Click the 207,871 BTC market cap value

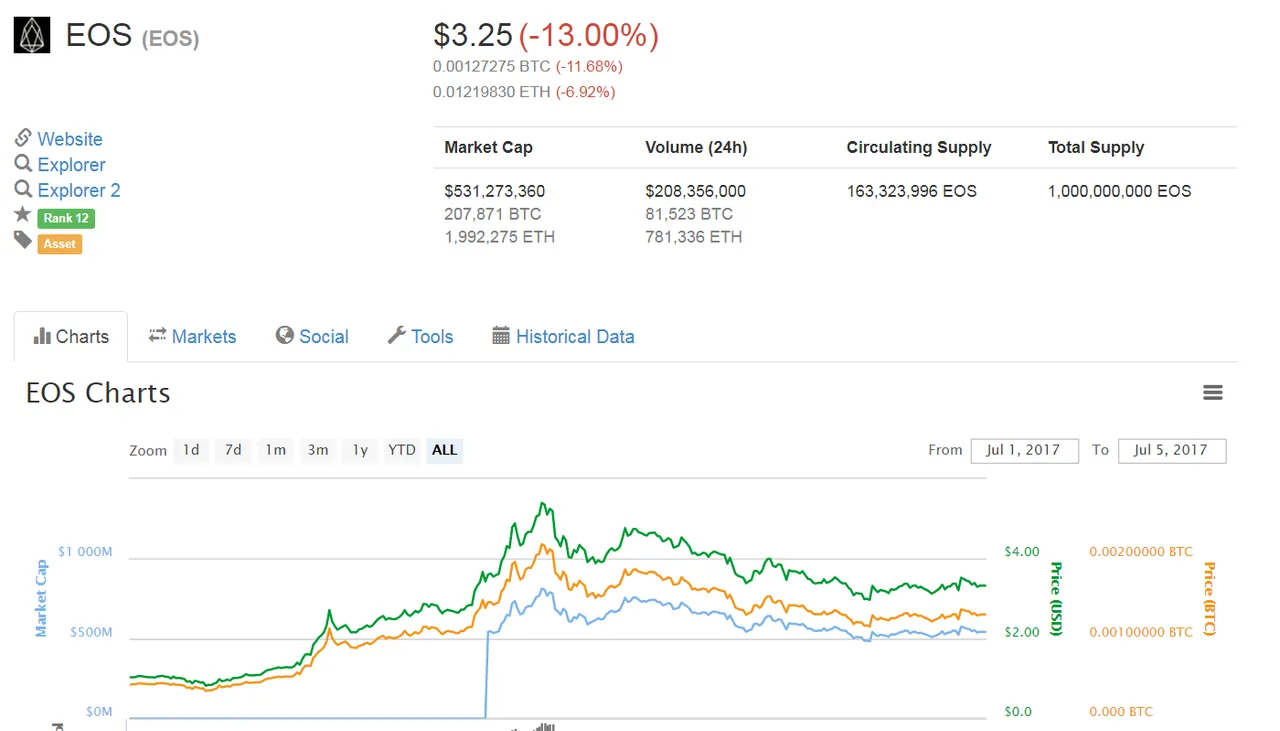[493, 214]
